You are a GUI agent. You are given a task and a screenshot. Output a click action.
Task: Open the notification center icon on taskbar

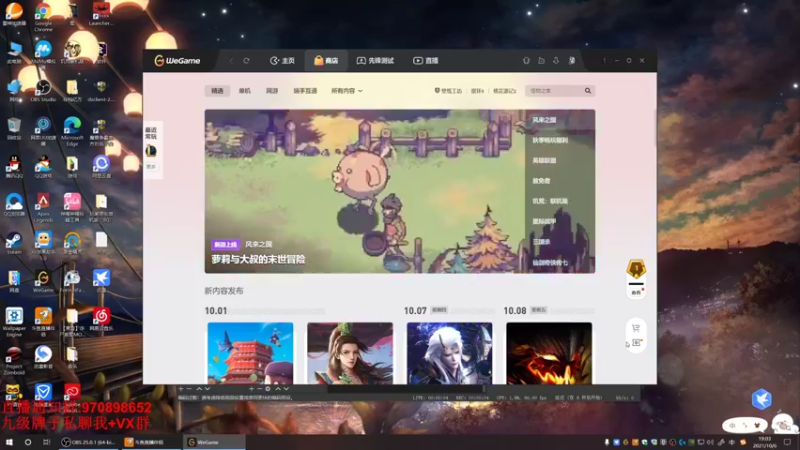[x=787, y=442]
